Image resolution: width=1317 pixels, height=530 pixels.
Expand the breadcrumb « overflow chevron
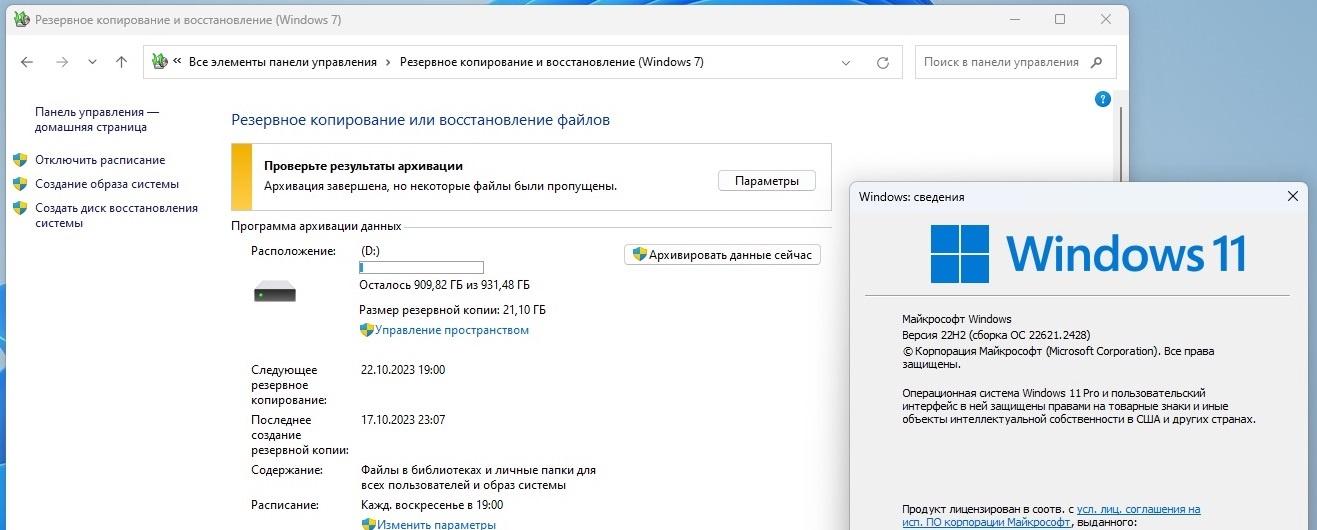click(177, 62)
